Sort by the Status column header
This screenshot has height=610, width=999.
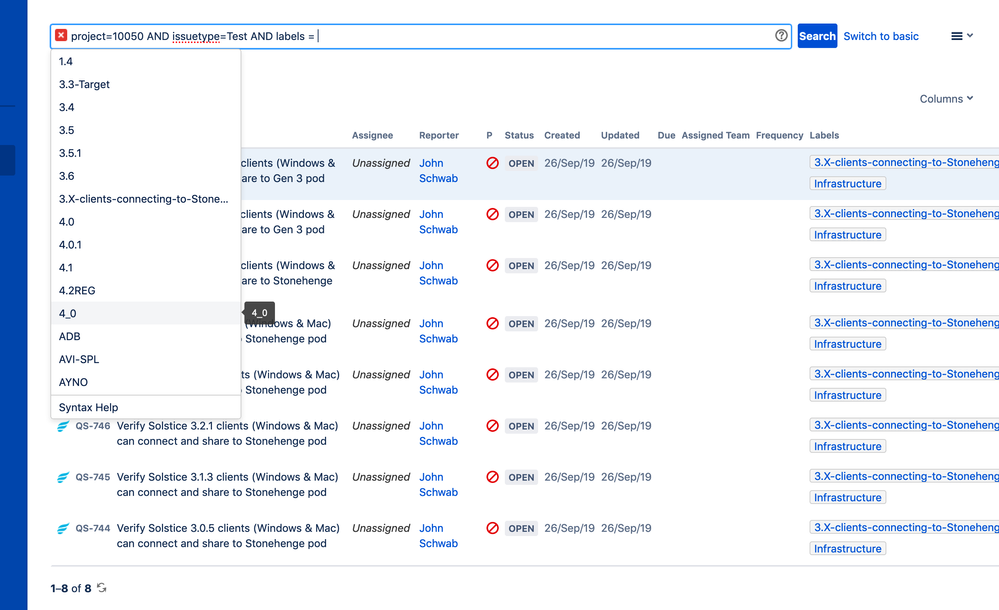(519, 135)
